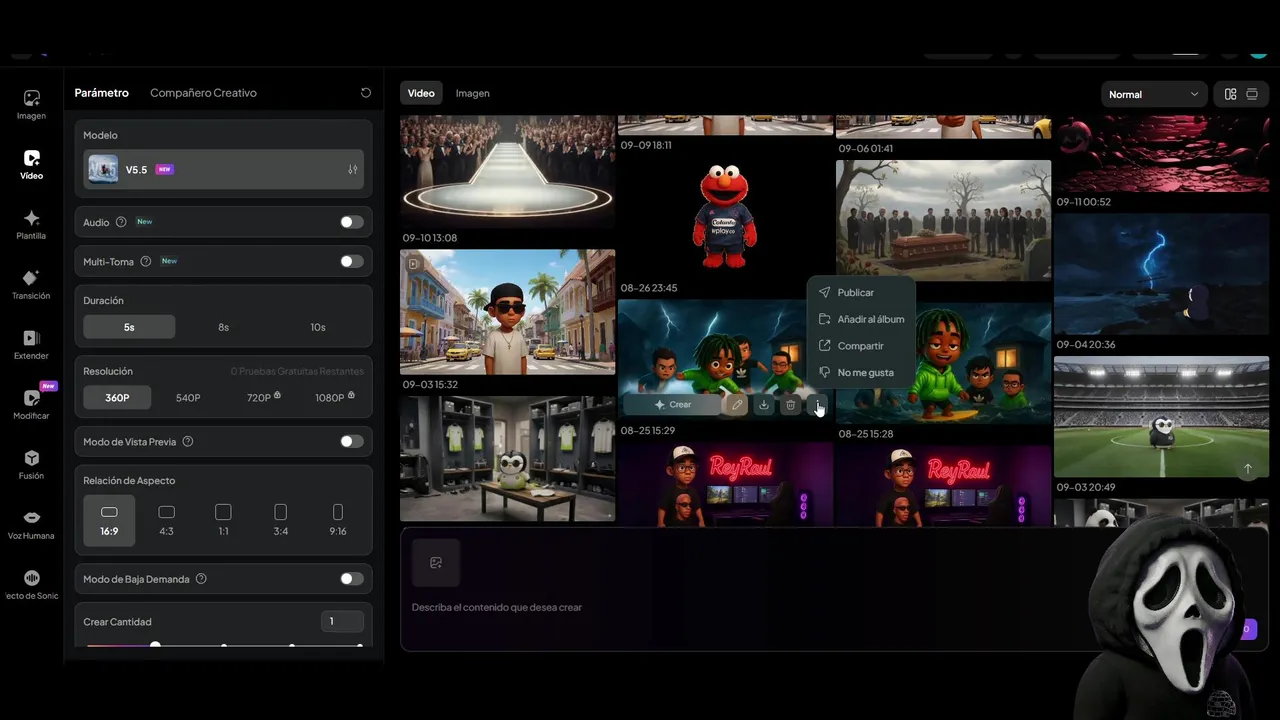Select 16:9 aspect ratio
1280x720 pixels.
coord(109,520)
